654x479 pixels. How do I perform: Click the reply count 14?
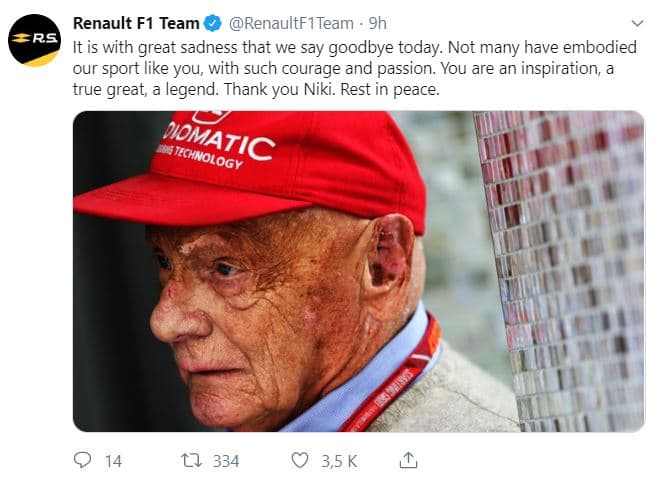(x=113, y=461)
